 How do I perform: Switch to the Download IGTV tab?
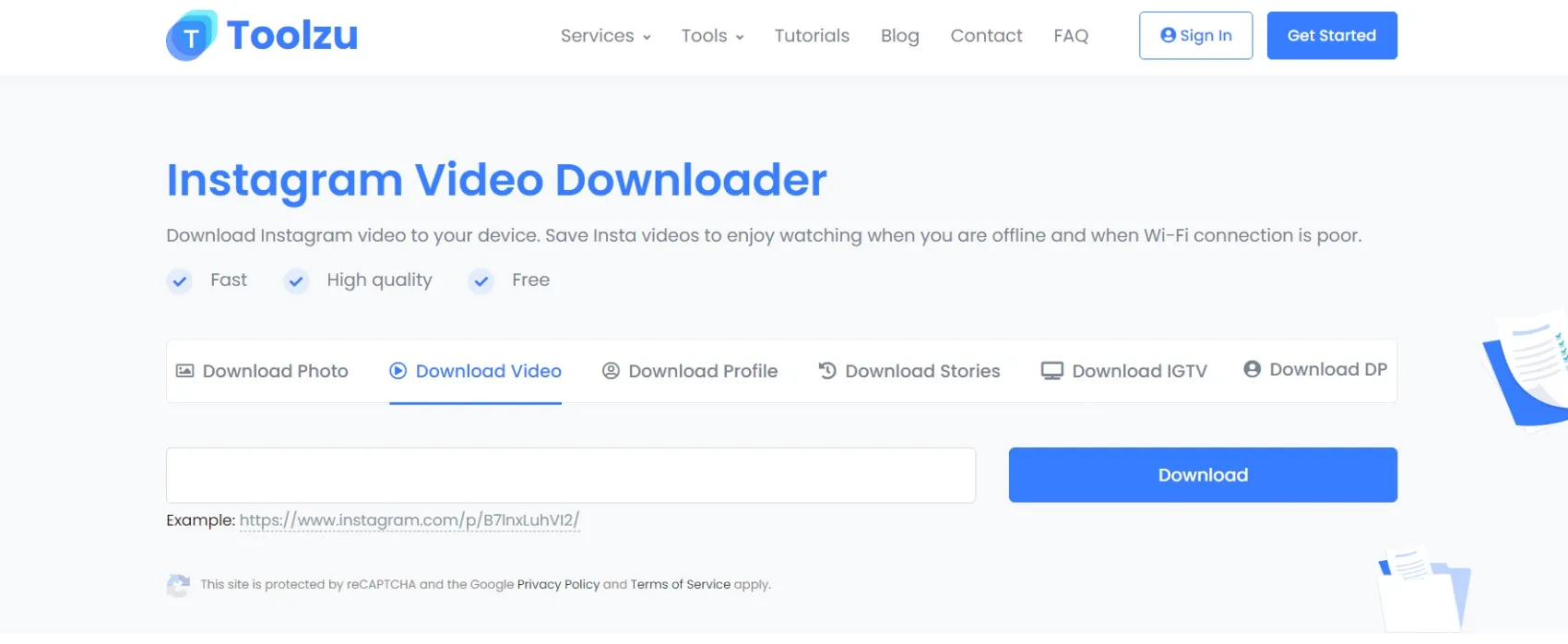[x=1124, y=371]
